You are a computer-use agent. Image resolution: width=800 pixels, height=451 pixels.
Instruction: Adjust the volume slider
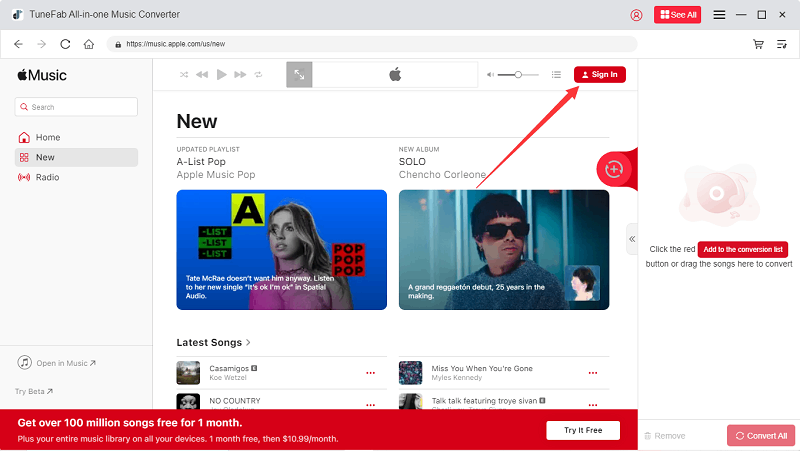click(x=518, y=75)
